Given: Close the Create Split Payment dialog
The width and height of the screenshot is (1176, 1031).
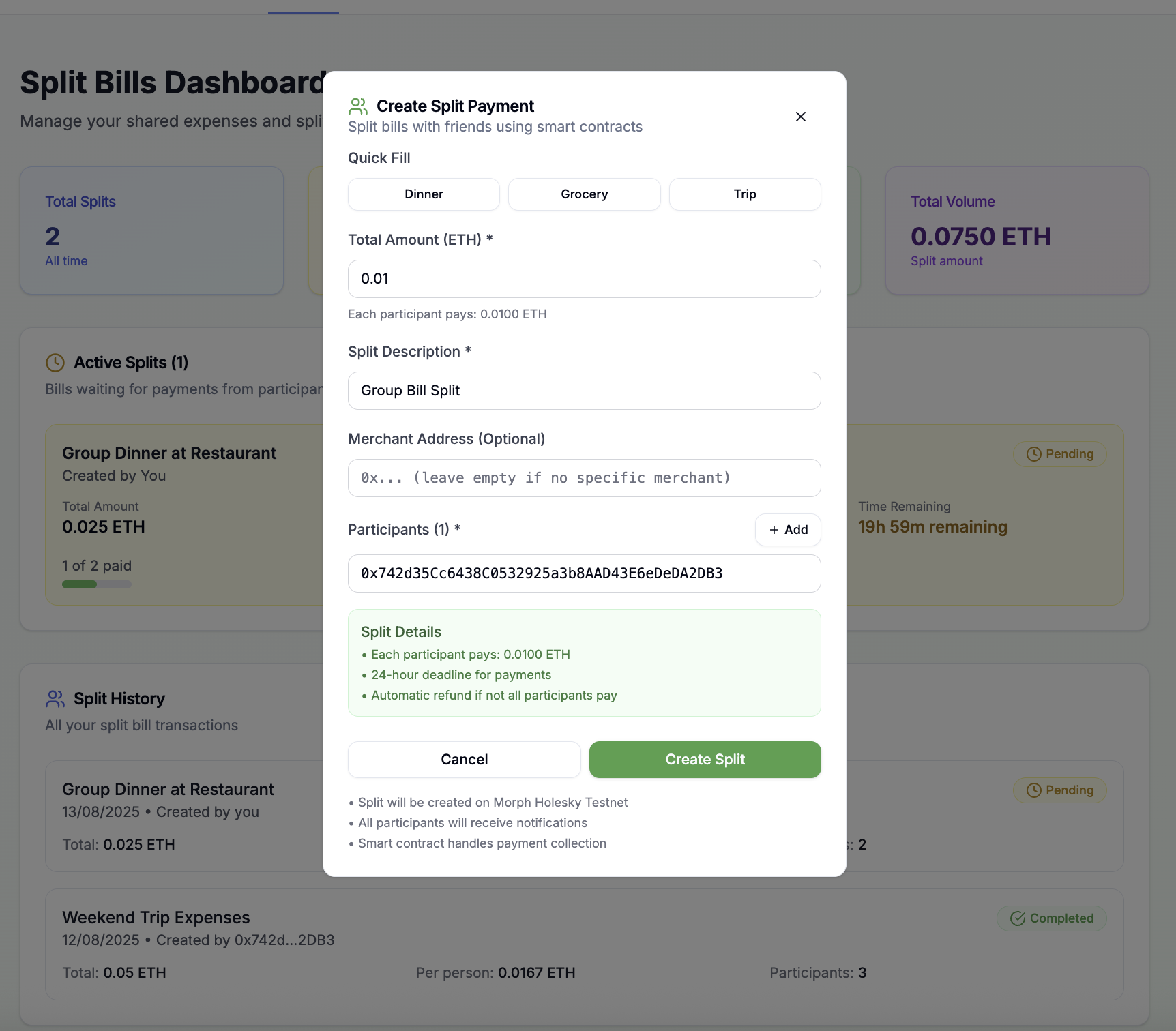Looking at the screenshot, I should pyautogui.click(x=800, y=117).
